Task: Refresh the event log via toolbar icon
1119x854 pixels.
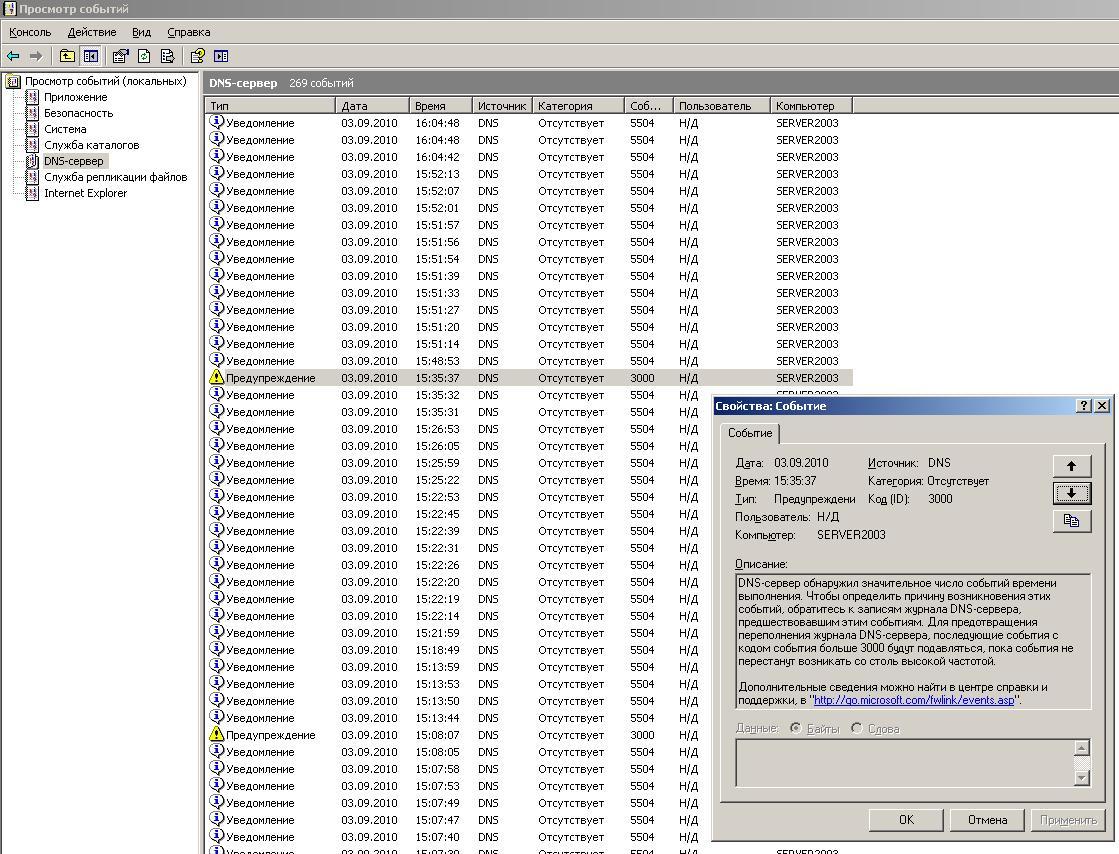Action: [144, 56]
